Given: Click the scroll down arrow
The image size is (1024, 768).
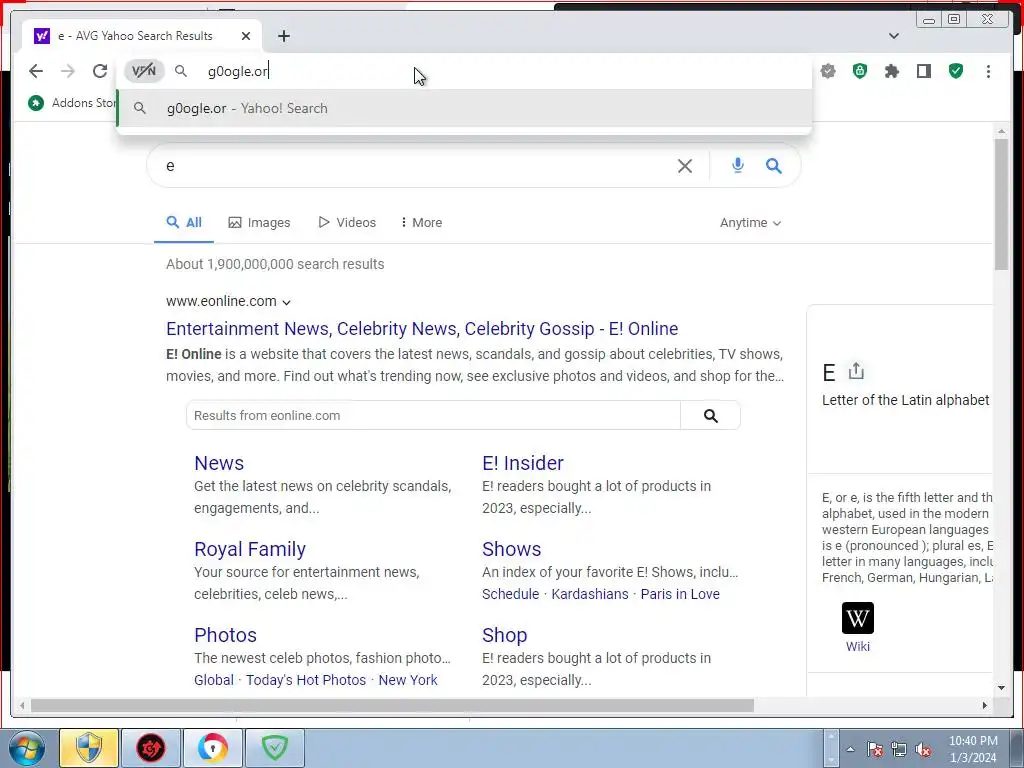Looking at the screenshot, I should click(1001, 688).
